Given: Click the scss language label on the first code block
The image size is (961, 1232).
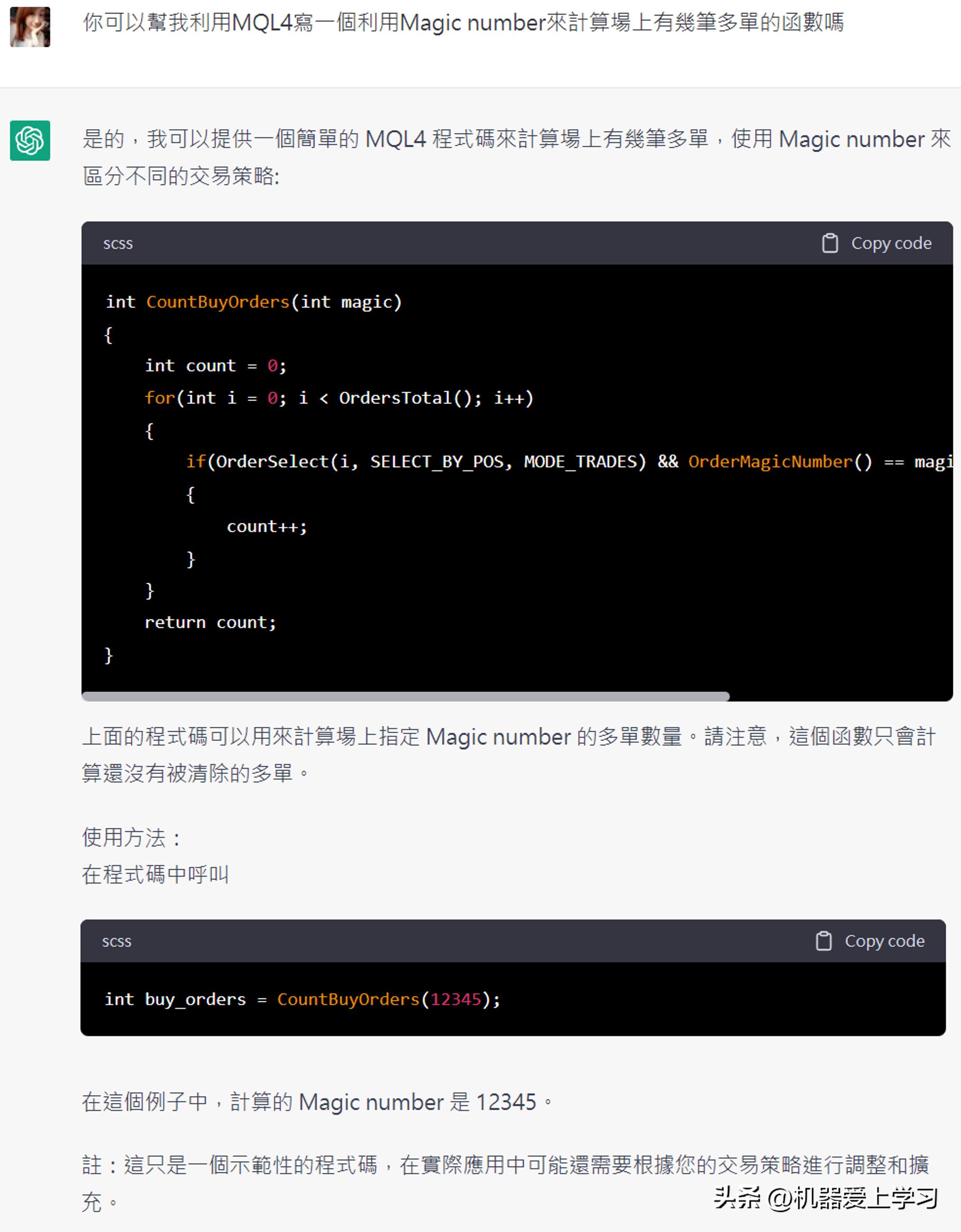Looking at the screenshot, I should click(x=118, y=244).
